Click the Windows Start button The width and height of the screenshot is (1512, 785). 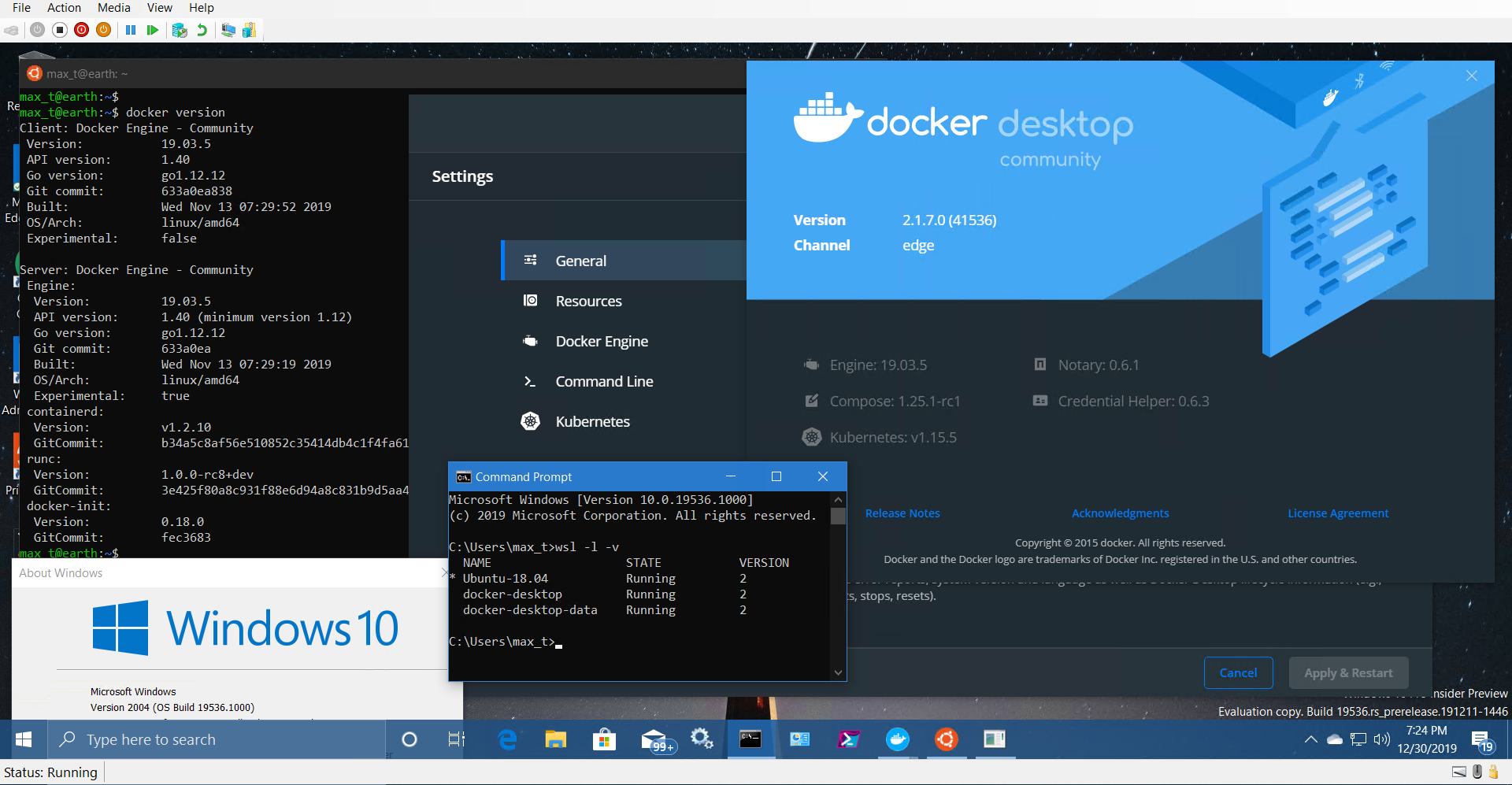tap(24, 739)
